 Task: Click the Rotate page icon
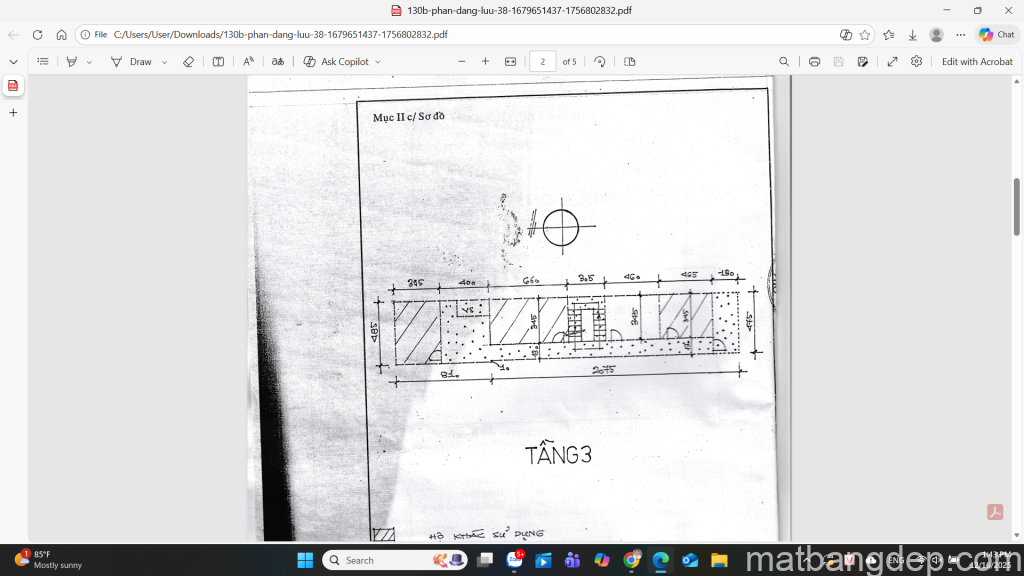600,62
